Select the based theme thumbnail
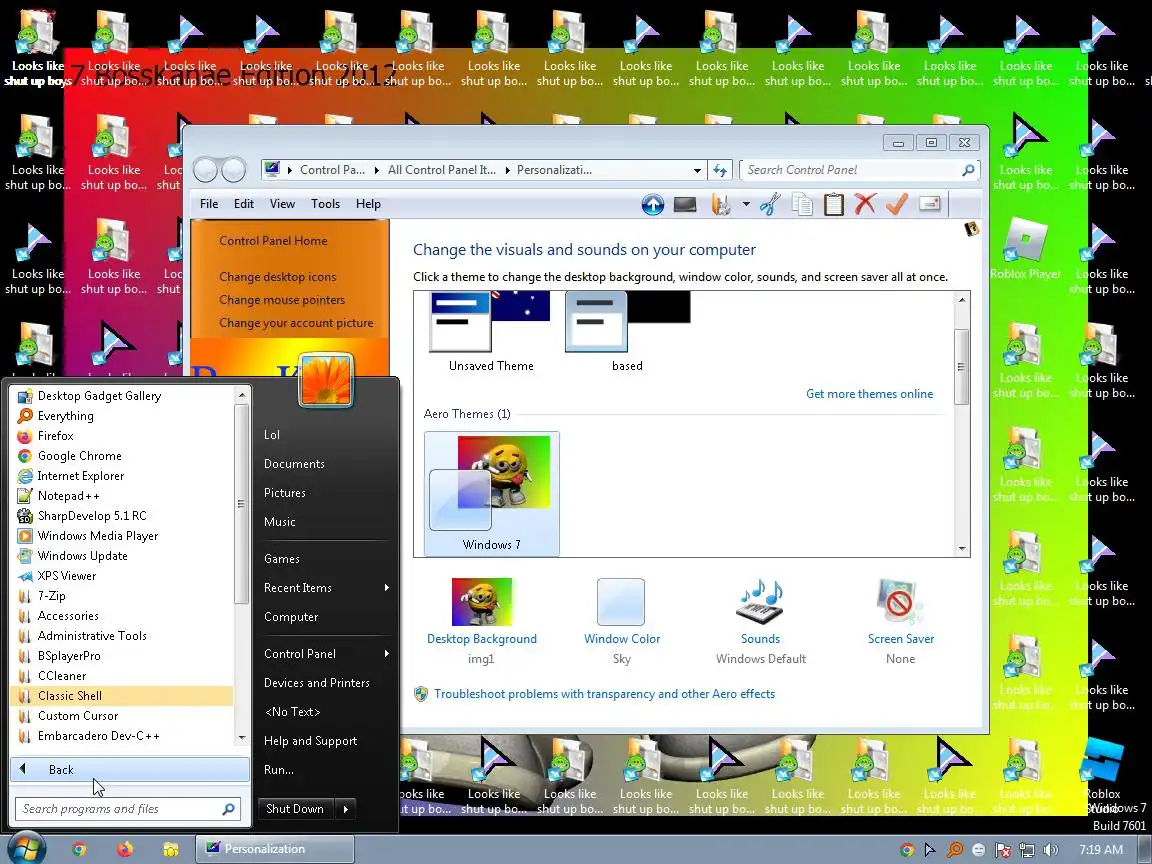The height and width of the screenshot is (864, 1152). tap(627, 332)
